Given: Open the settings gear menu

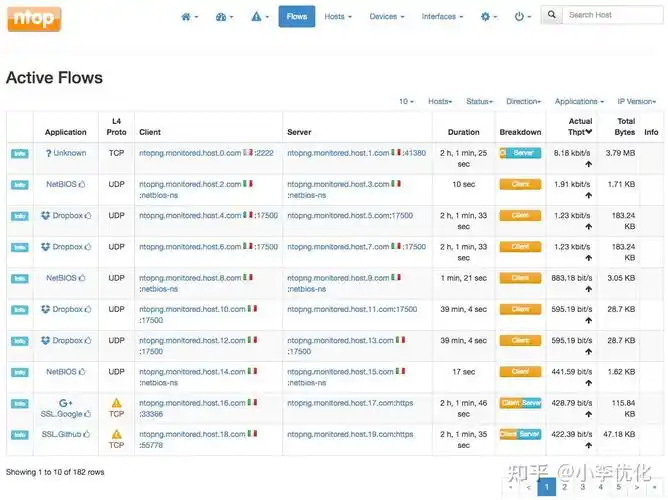Looking at the screenshot, I should click(488, 17).
